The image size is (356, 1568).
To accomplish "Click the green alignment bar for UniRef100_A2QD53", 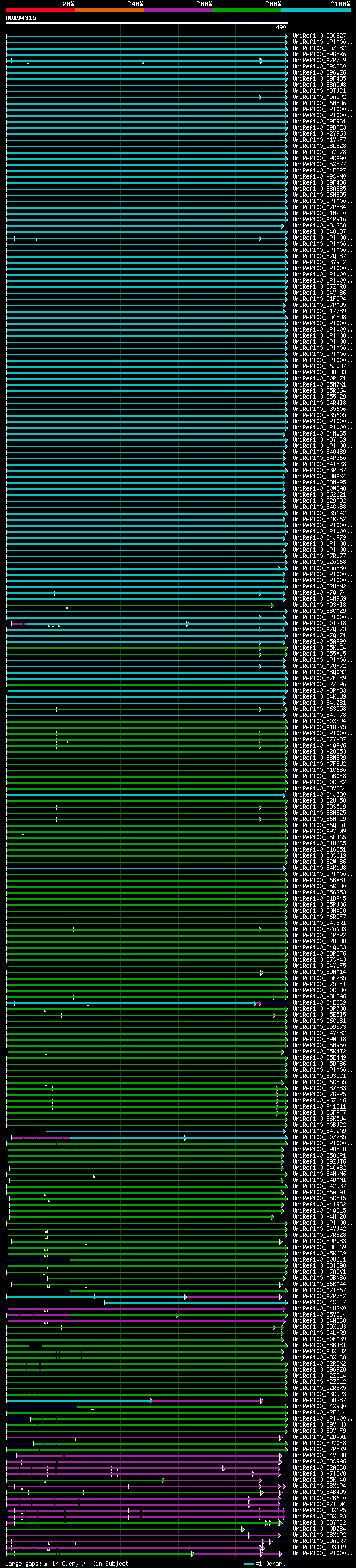I will 147,752.
